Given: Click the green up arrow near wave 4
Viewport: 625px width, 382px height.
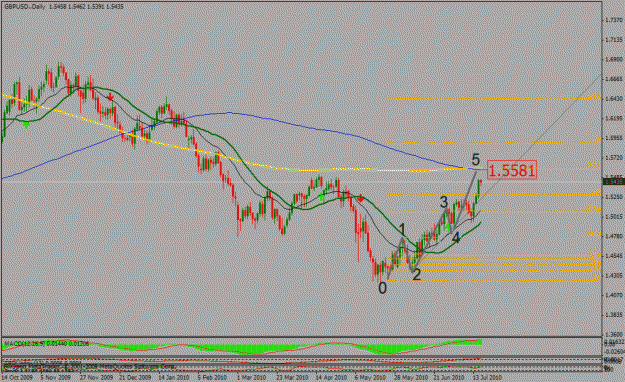Looking at the screenshot, I should pos(448,228).
